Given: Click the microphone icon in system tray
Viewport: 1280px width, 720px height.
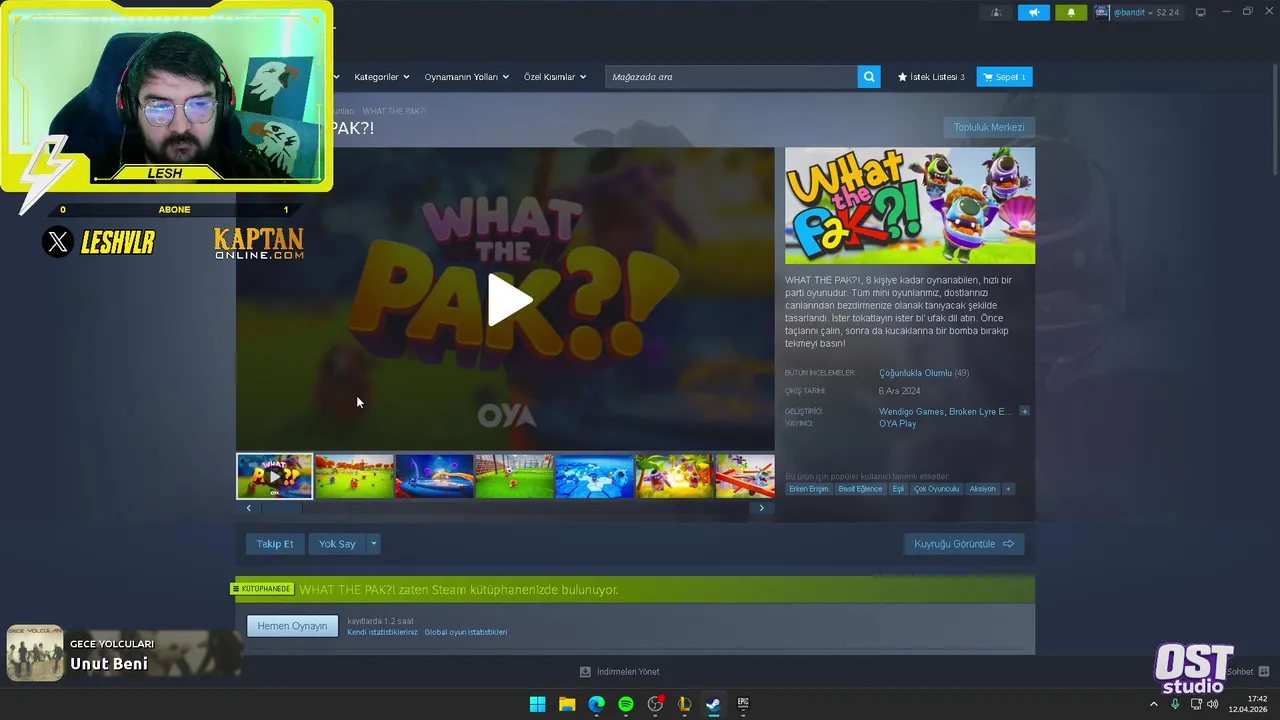Looking at the screenshot, I should (x=1175, y=704).
